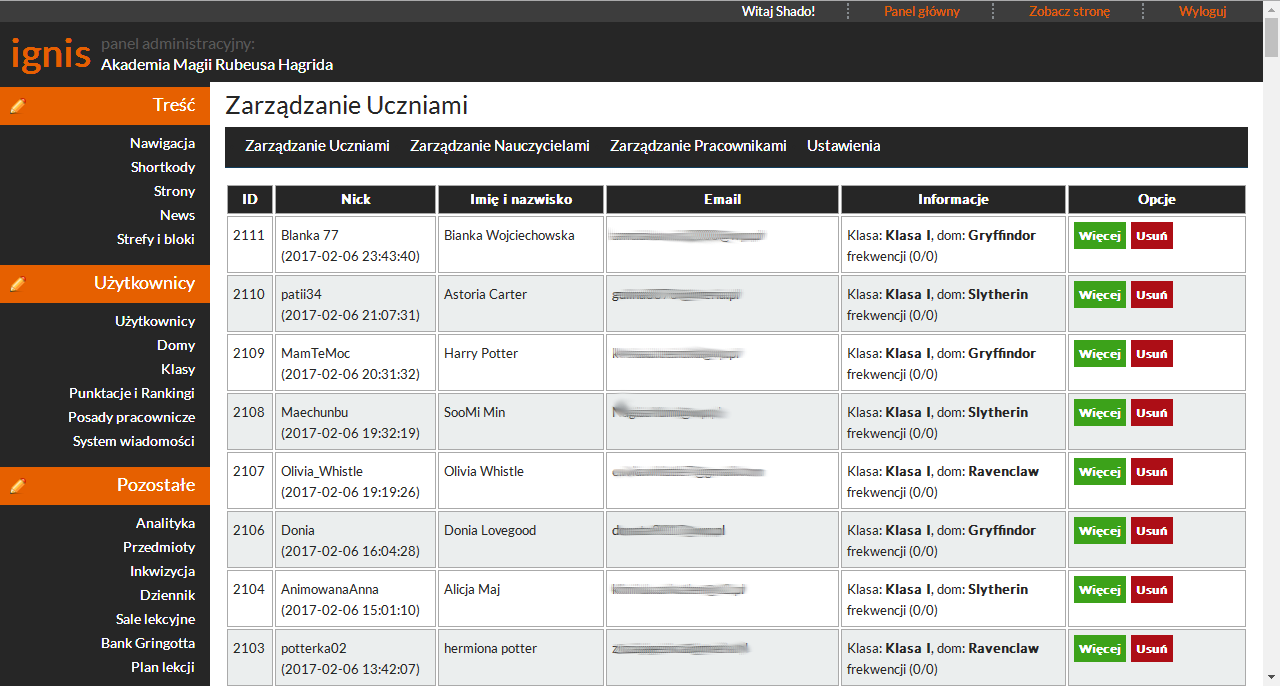1280x686 pixels.
Task: Open Zarządzanie Nauczycielami tab
Action: point(499,146)
